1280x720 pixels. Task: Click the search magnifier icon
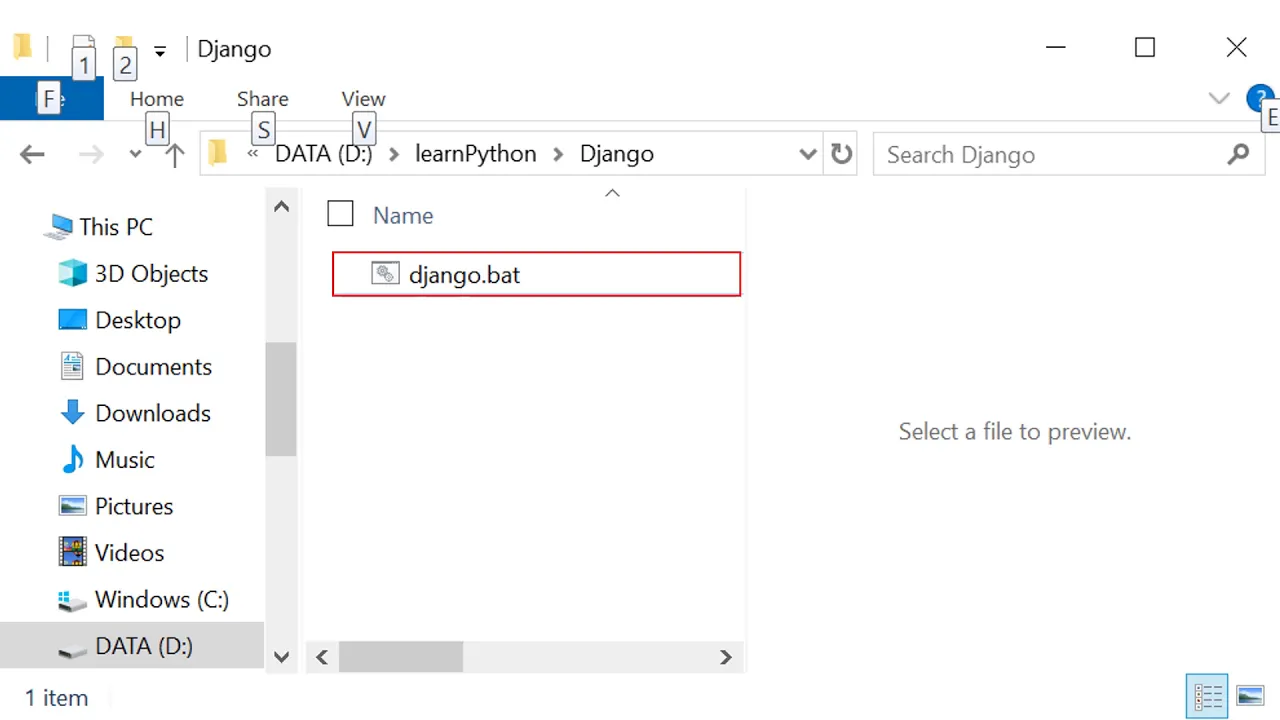[1238, 154]
